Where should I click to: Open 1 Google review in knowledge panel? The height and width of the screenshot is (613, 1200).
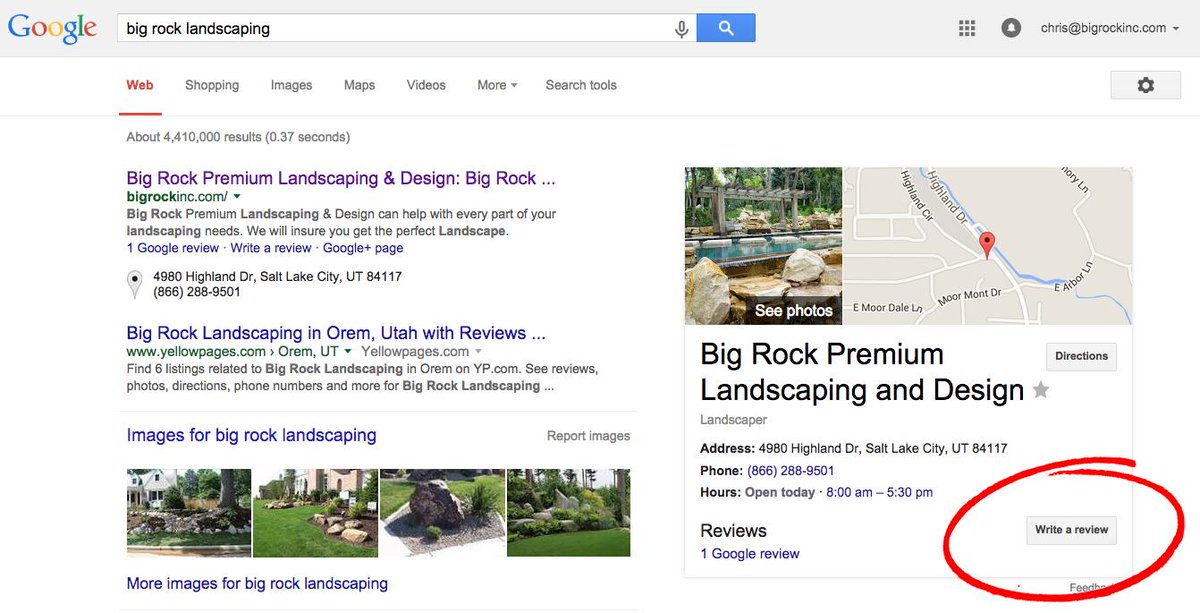click(750, 553)
